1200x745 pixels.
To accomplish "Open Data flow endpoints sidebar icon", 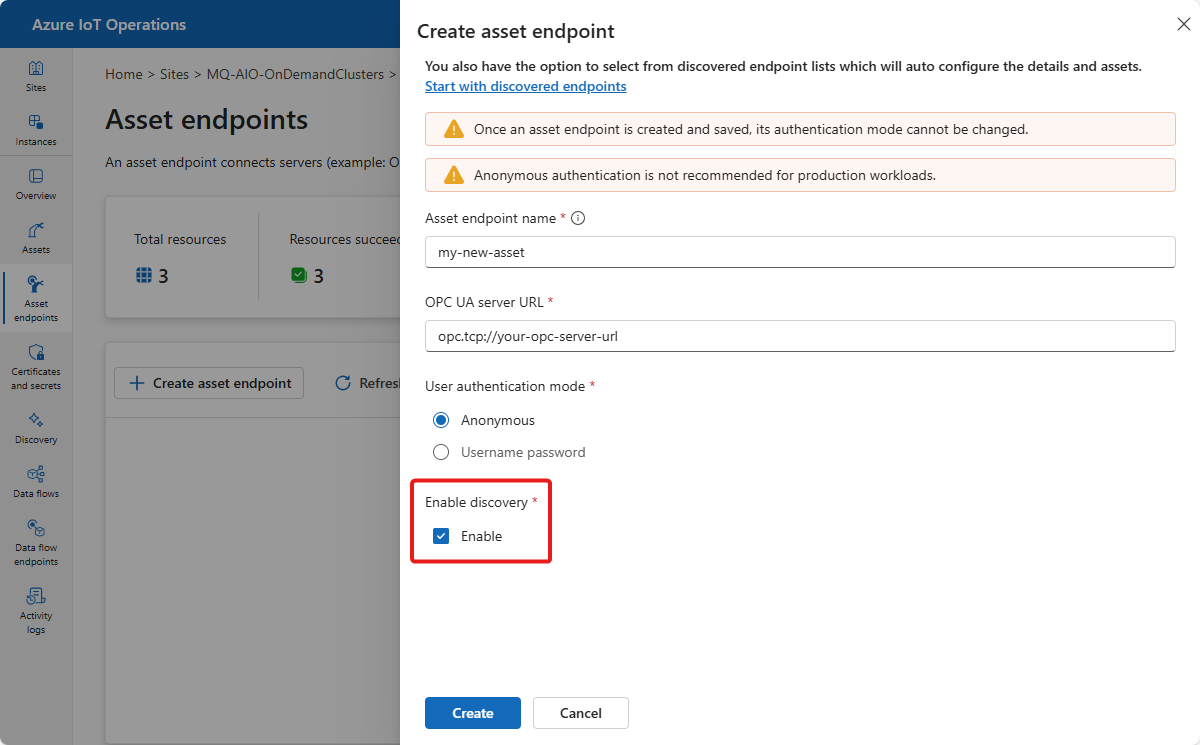I will click(x=36, y=527).
